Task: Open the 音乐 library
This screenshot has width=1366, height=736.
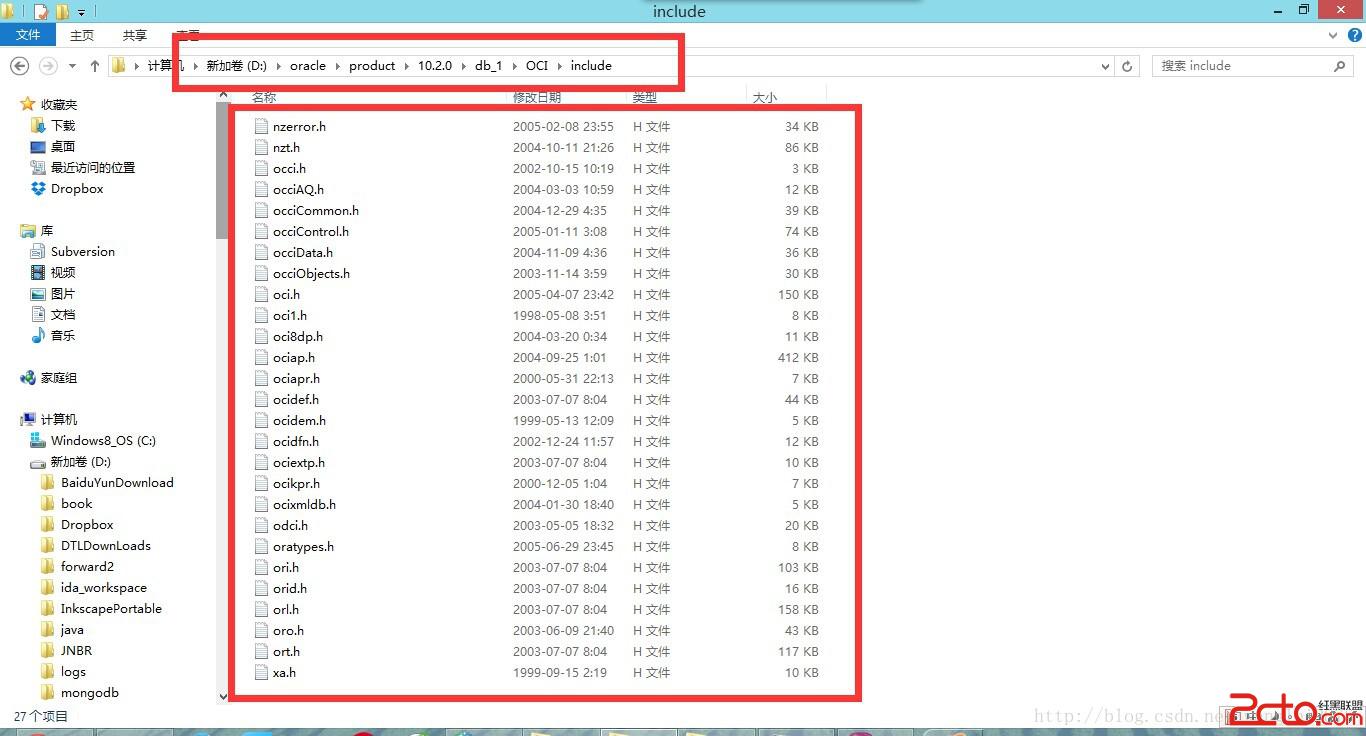Action: [x=63, y=335]
